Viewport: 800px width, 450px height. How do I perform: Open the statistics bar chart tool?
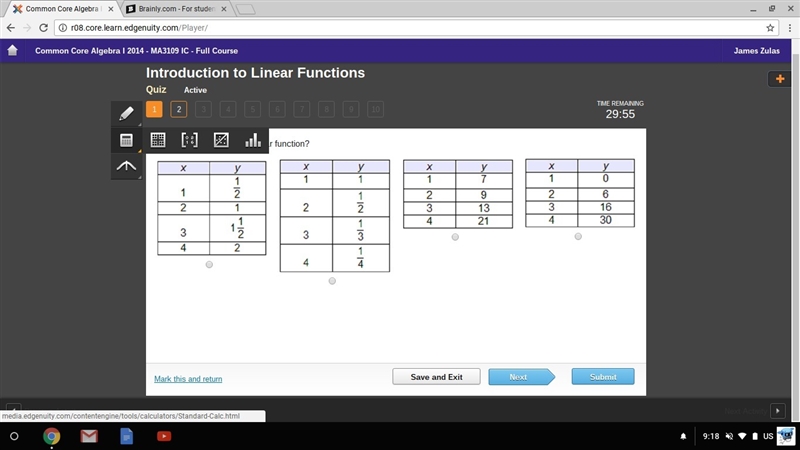coord(253,140)
